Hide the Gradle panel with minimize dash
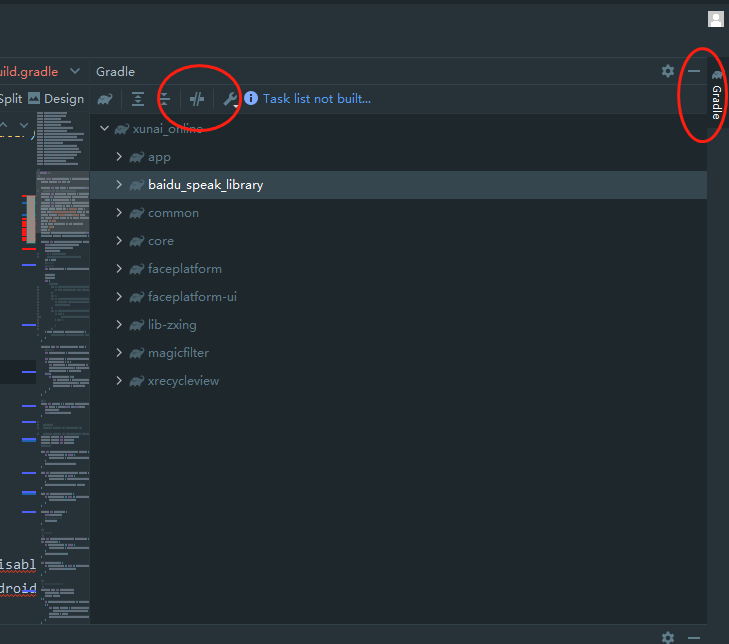 (694, 71)
